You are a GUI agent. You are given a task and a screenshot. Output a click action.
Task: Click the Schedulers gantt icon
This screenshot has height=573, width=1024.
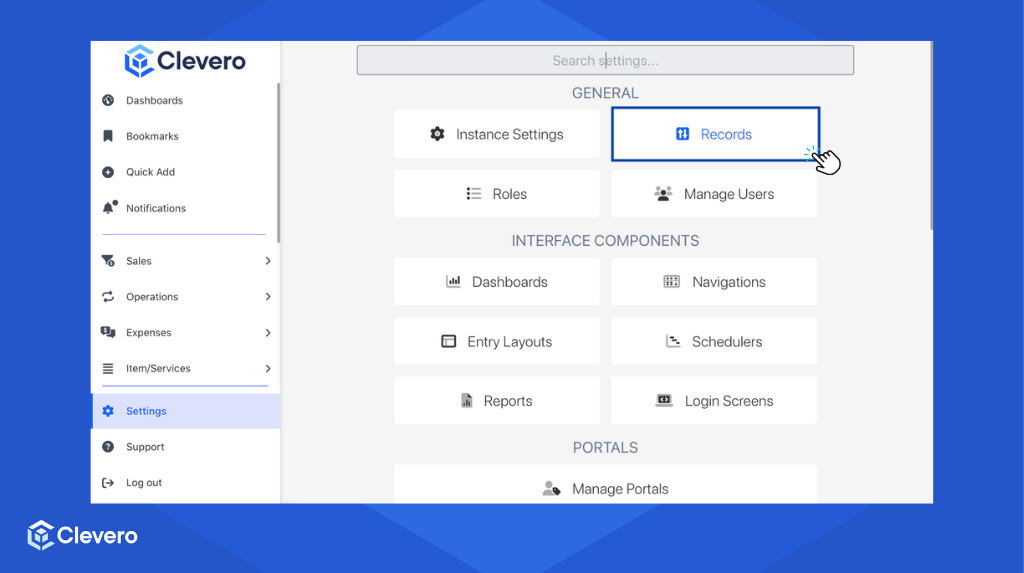pos(673,341)
